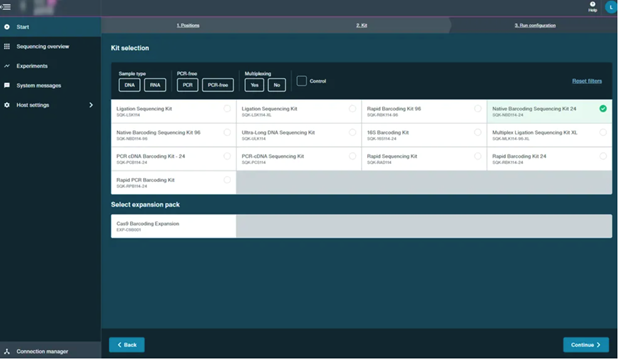This screenshot has width=621, height=360.
Task: Select Rapid Barcoding Kit 96 radio button
Action: [479, 109]
